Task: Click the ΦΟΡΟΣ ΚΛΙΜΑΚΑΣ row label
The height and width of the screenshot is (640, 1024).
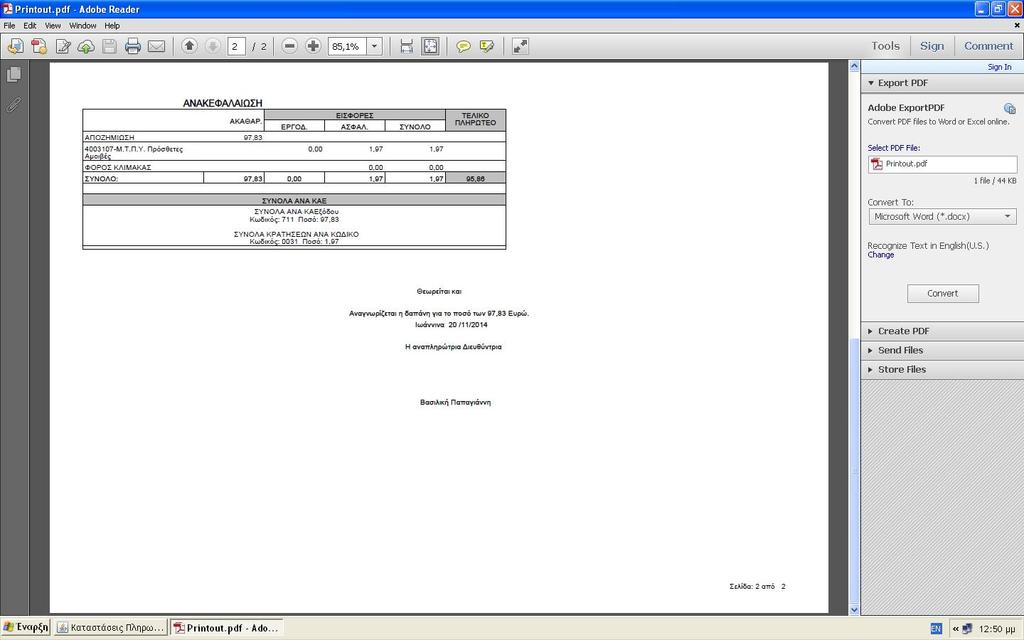Action: tap(118, 167)
